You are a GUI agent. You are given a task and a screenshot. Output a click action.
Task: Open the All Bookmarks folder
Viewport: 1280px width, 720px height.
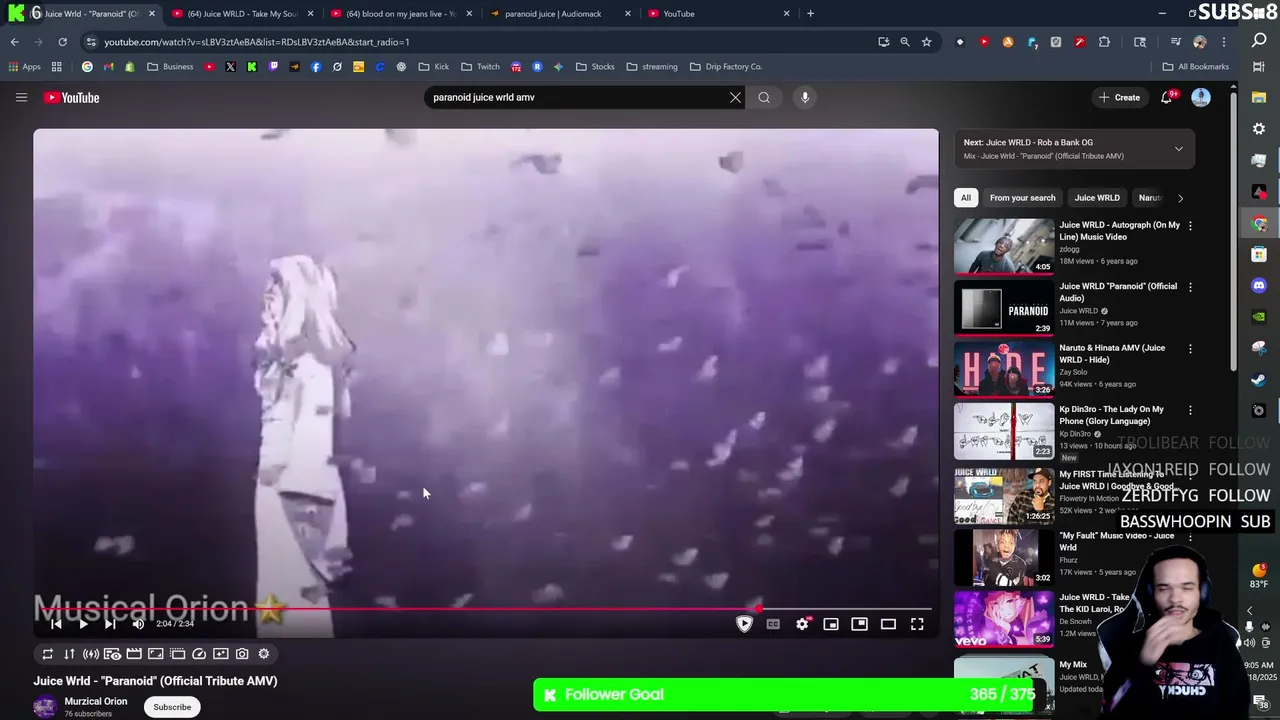coord(1196,67)
